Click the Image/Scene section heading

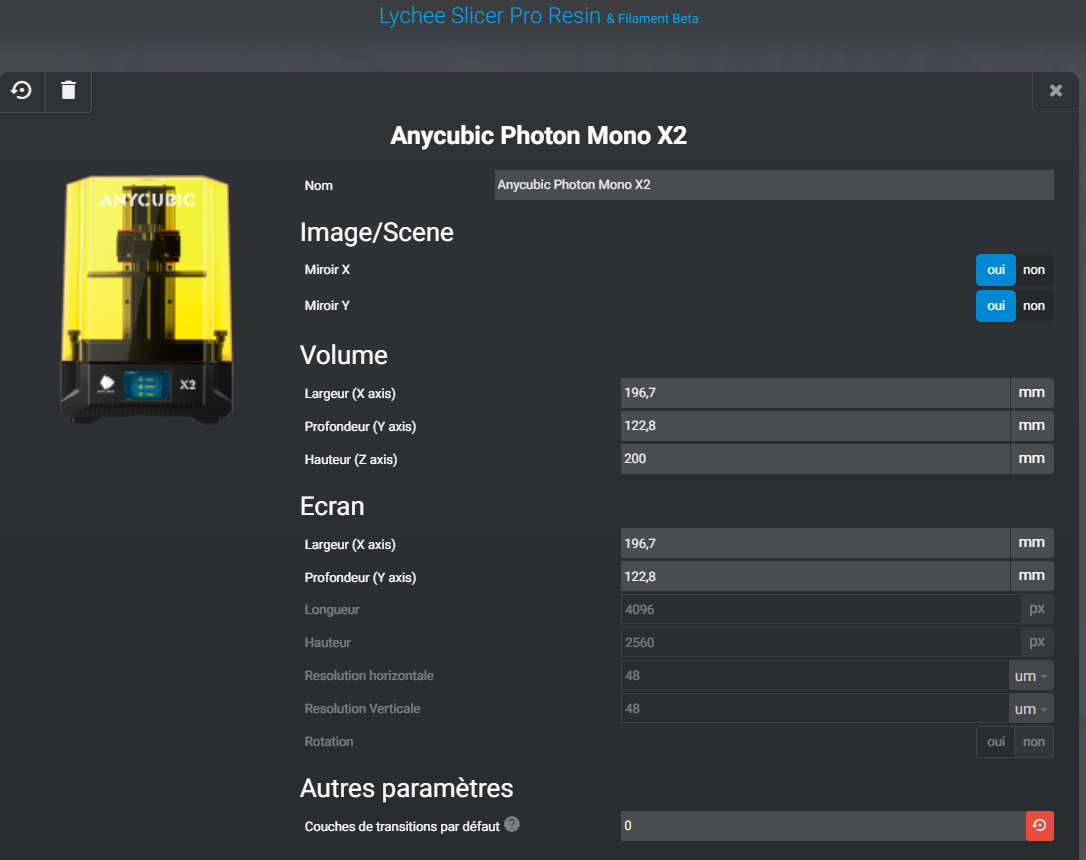coord(376,233)
